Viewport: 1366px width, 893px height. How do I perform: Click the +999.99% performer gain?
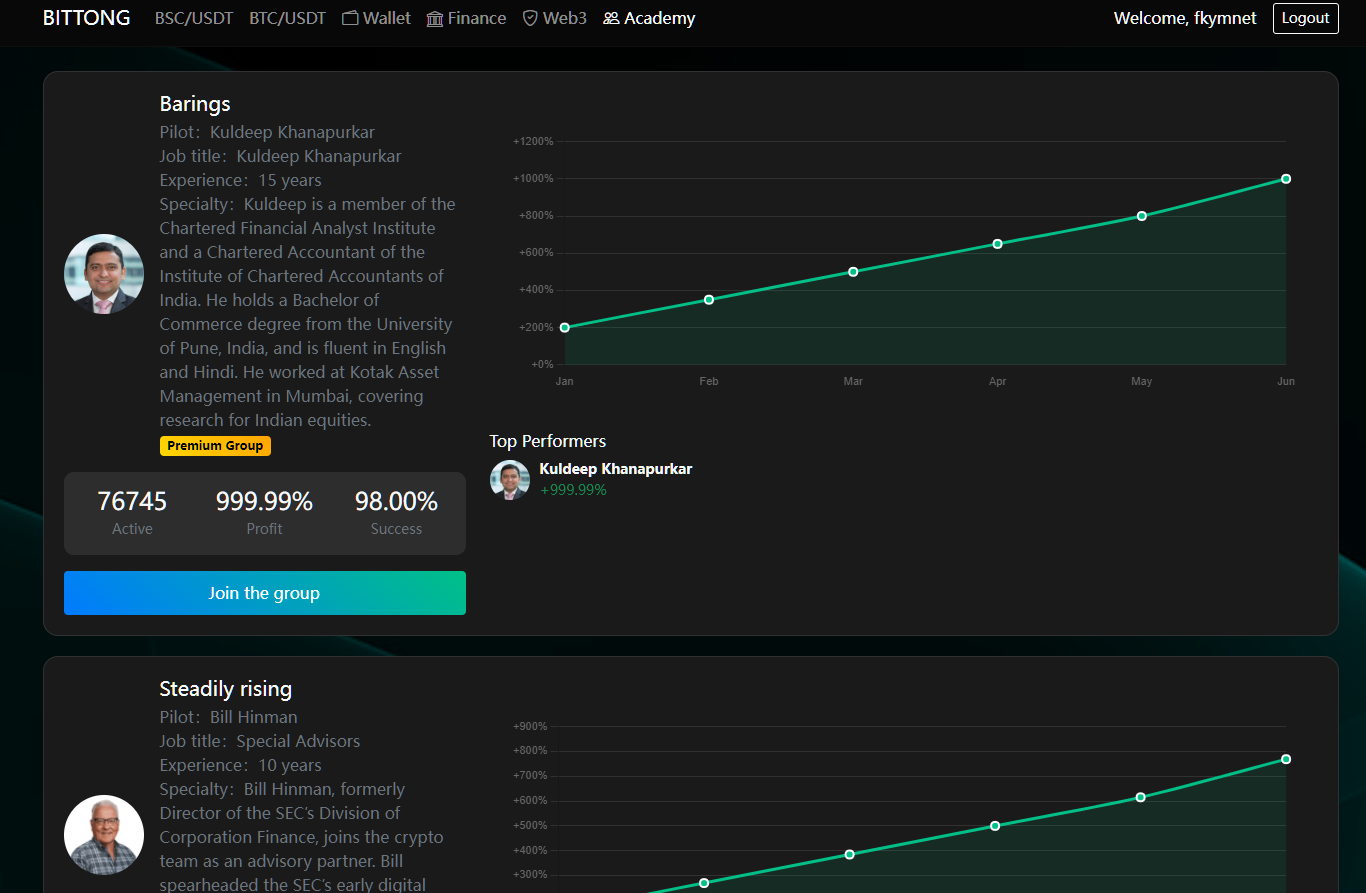573,490
